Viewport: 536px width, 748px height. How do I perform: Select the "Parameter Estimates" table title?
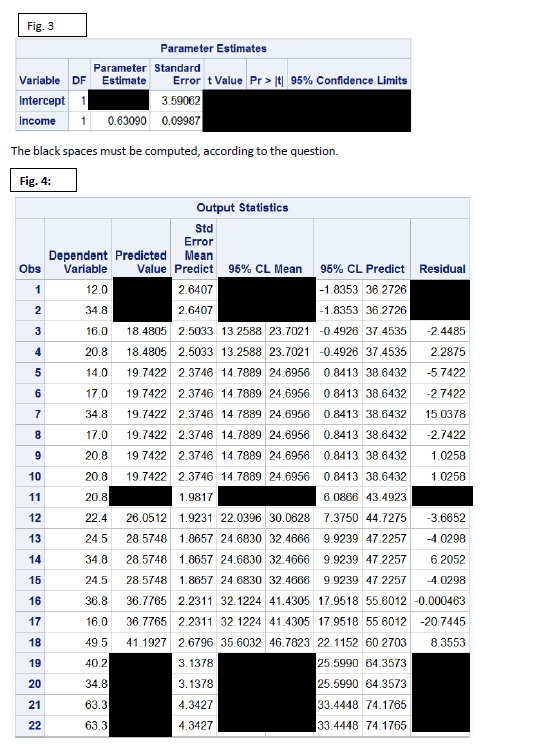pos(213,48)
